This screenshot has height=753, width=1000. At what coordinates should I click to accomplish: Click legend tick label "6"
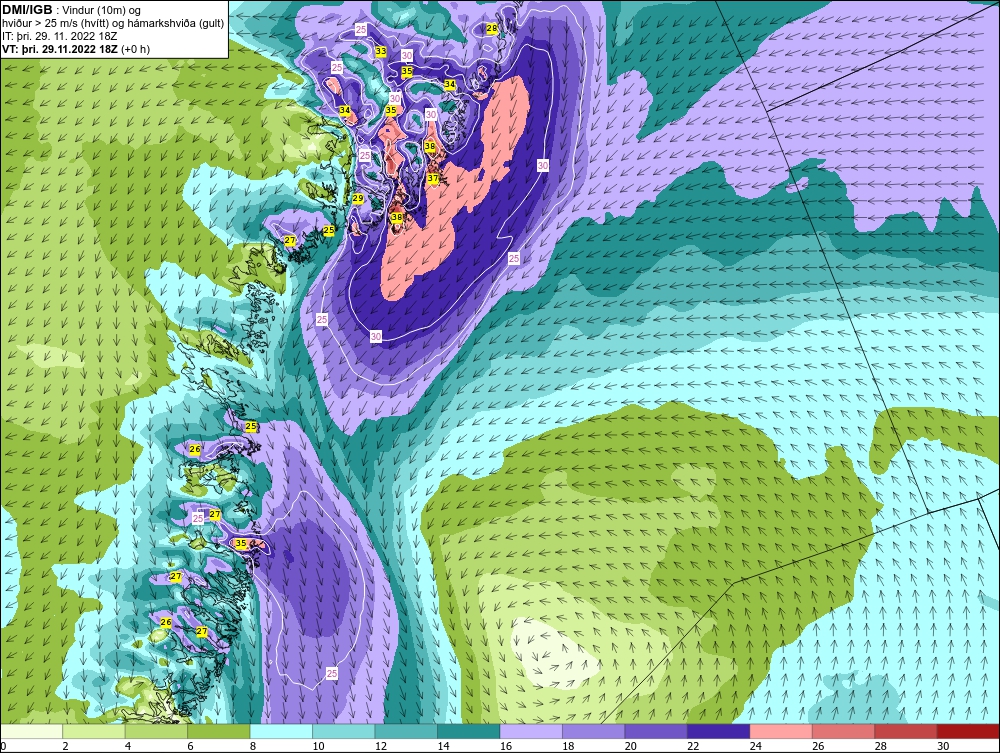pyautogui.click(x=191, y=746)
